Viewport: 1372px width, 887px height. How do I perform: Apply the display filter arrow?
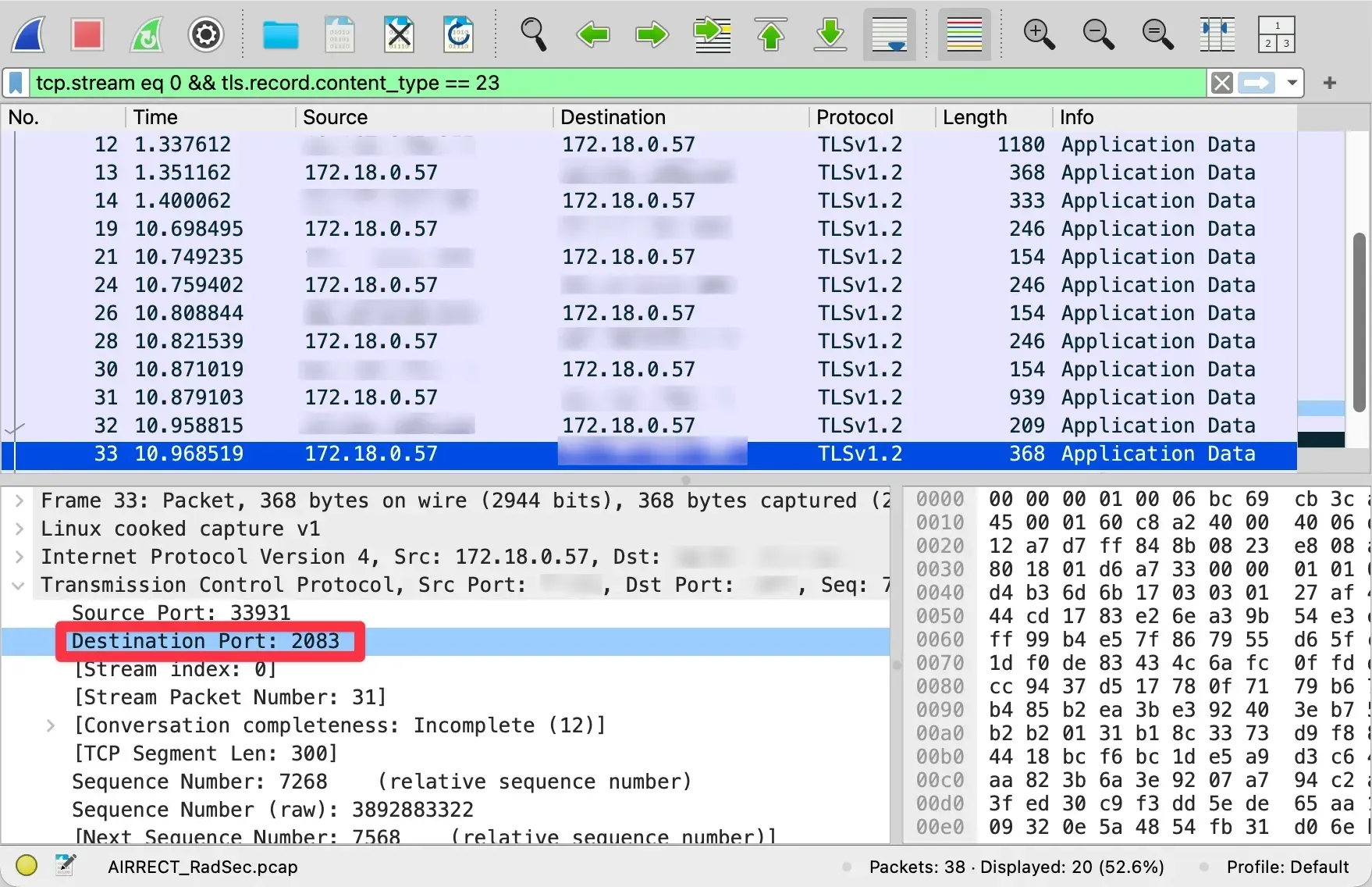click(1256, 83)
